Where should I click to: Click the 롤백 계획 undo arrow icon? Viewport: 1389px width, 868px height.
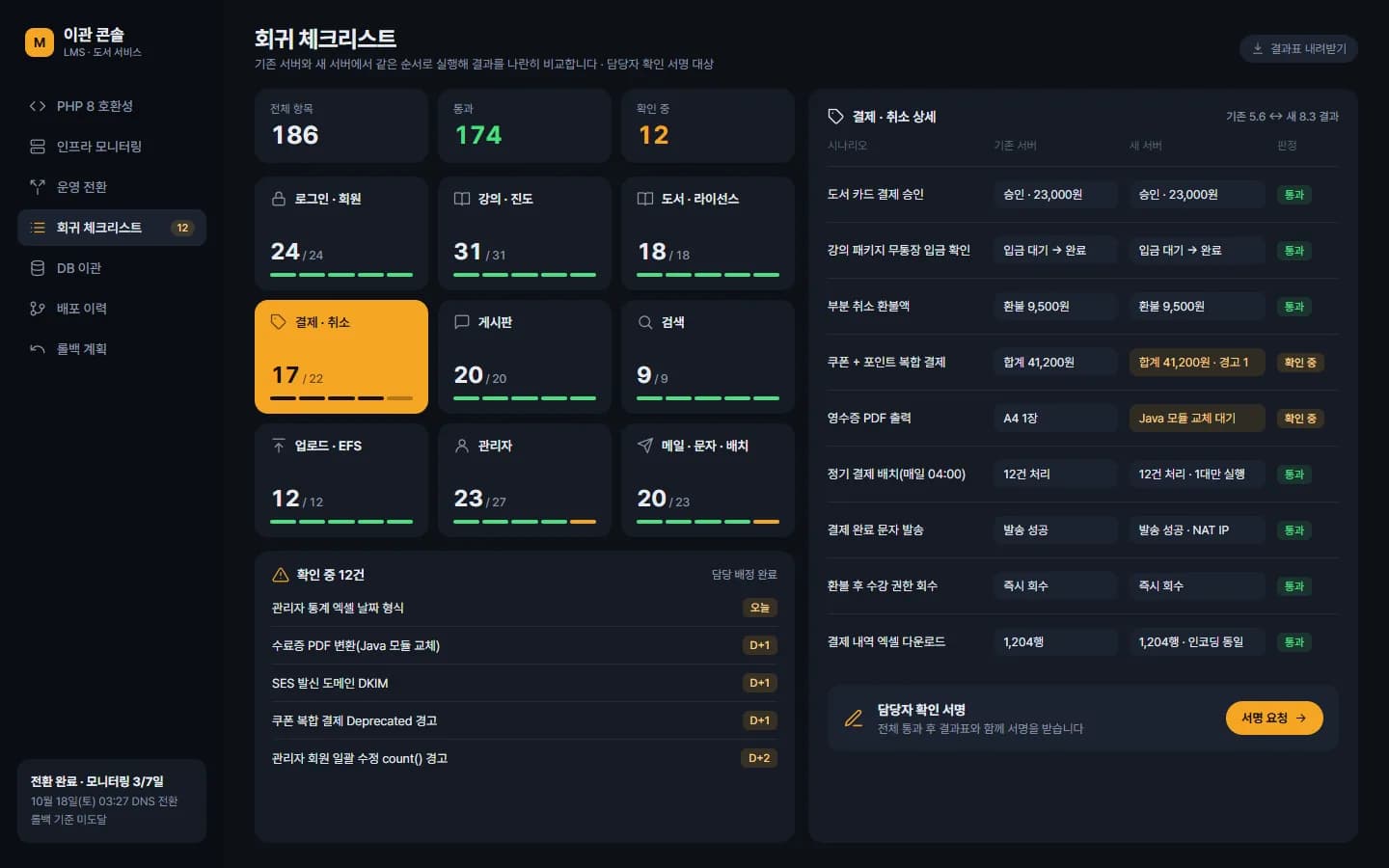38,349
